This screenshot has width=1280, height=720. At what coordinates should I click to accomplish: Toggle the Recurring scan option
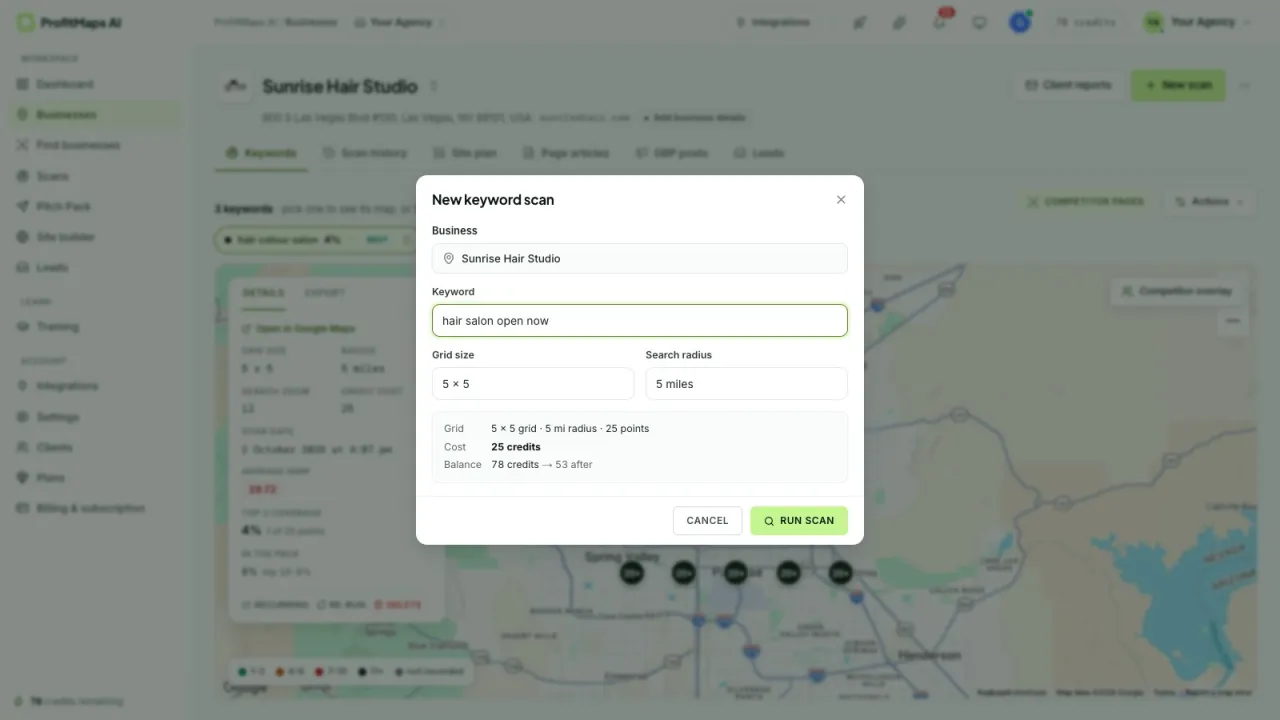coord(275,605)
